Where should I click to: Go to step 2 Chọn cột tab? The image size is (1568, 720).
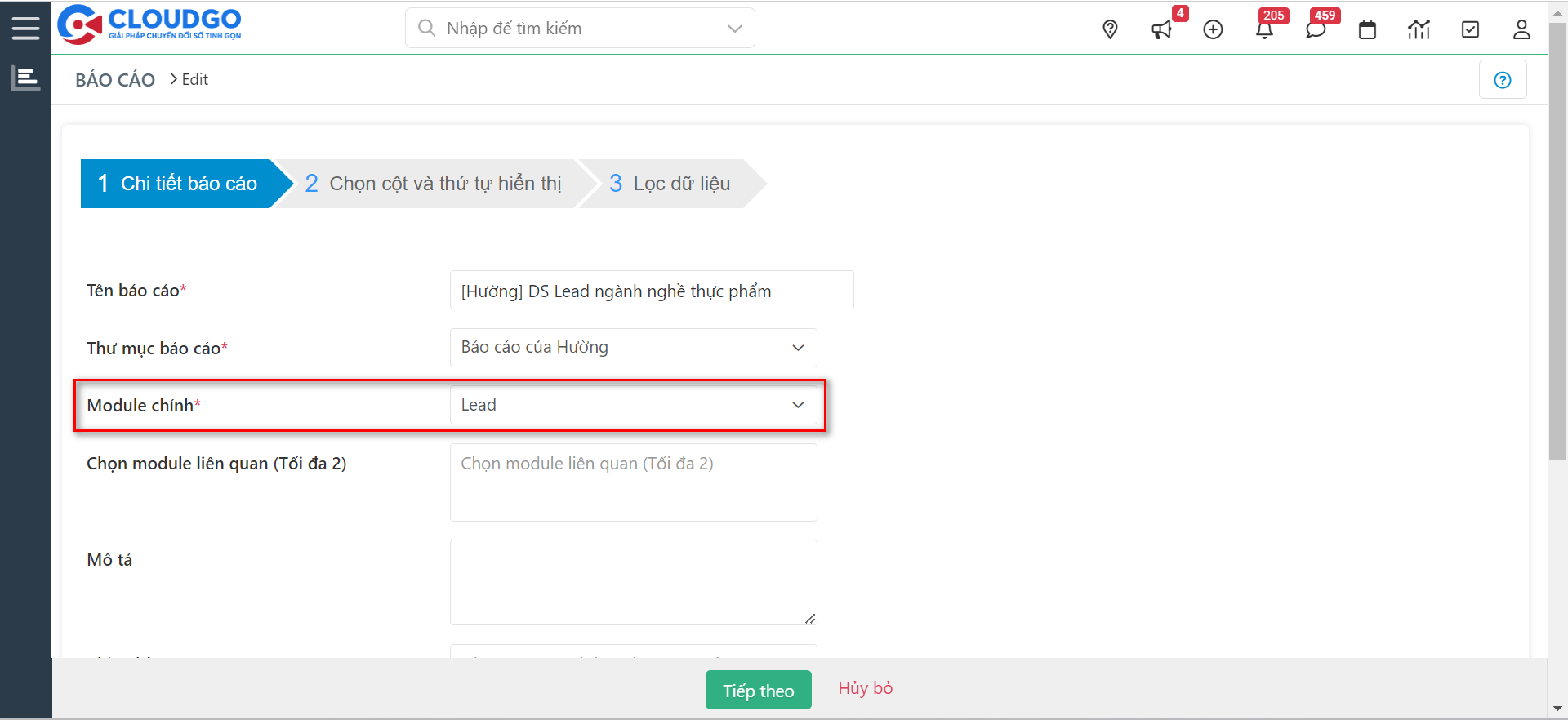click(x=433, y=184)
